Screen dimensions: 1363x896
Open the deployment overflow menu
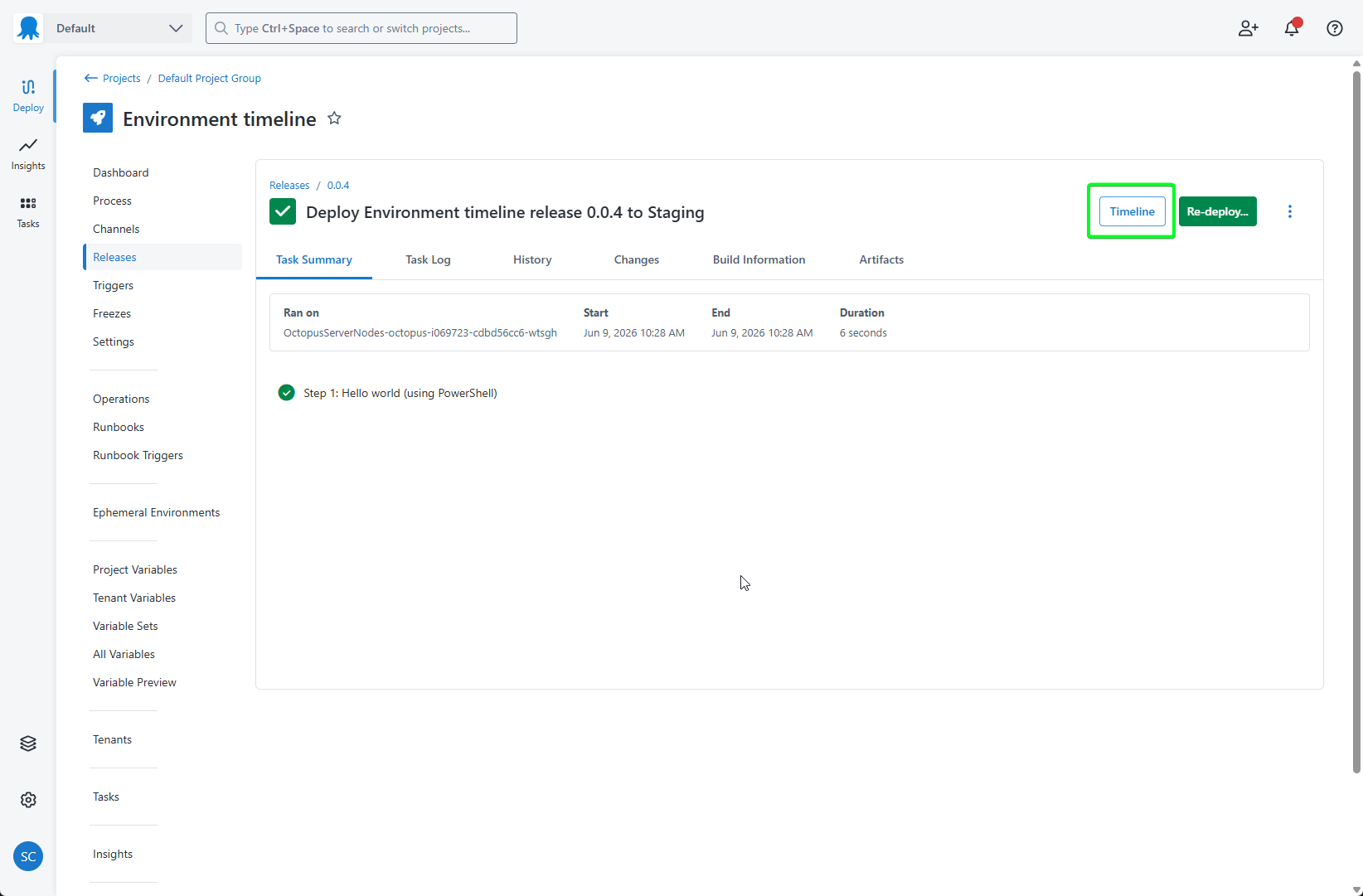pos(1289,211)
